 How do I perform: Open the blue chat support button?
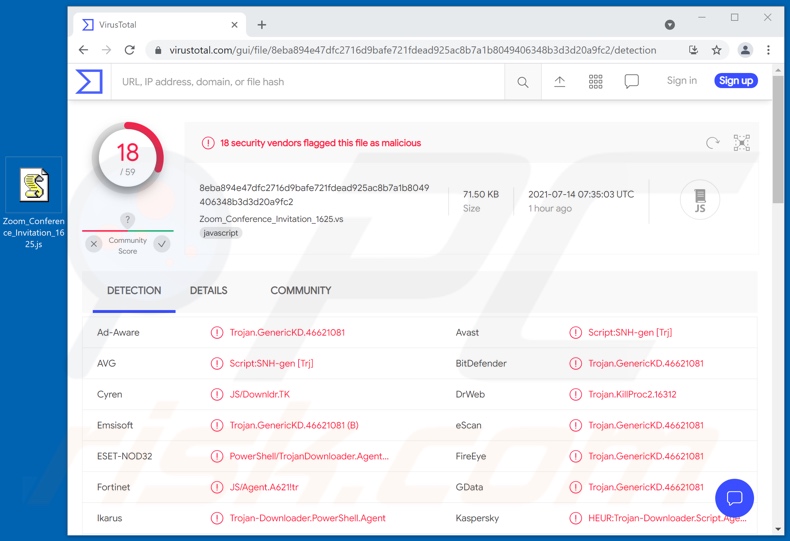(x=734, y=498)
